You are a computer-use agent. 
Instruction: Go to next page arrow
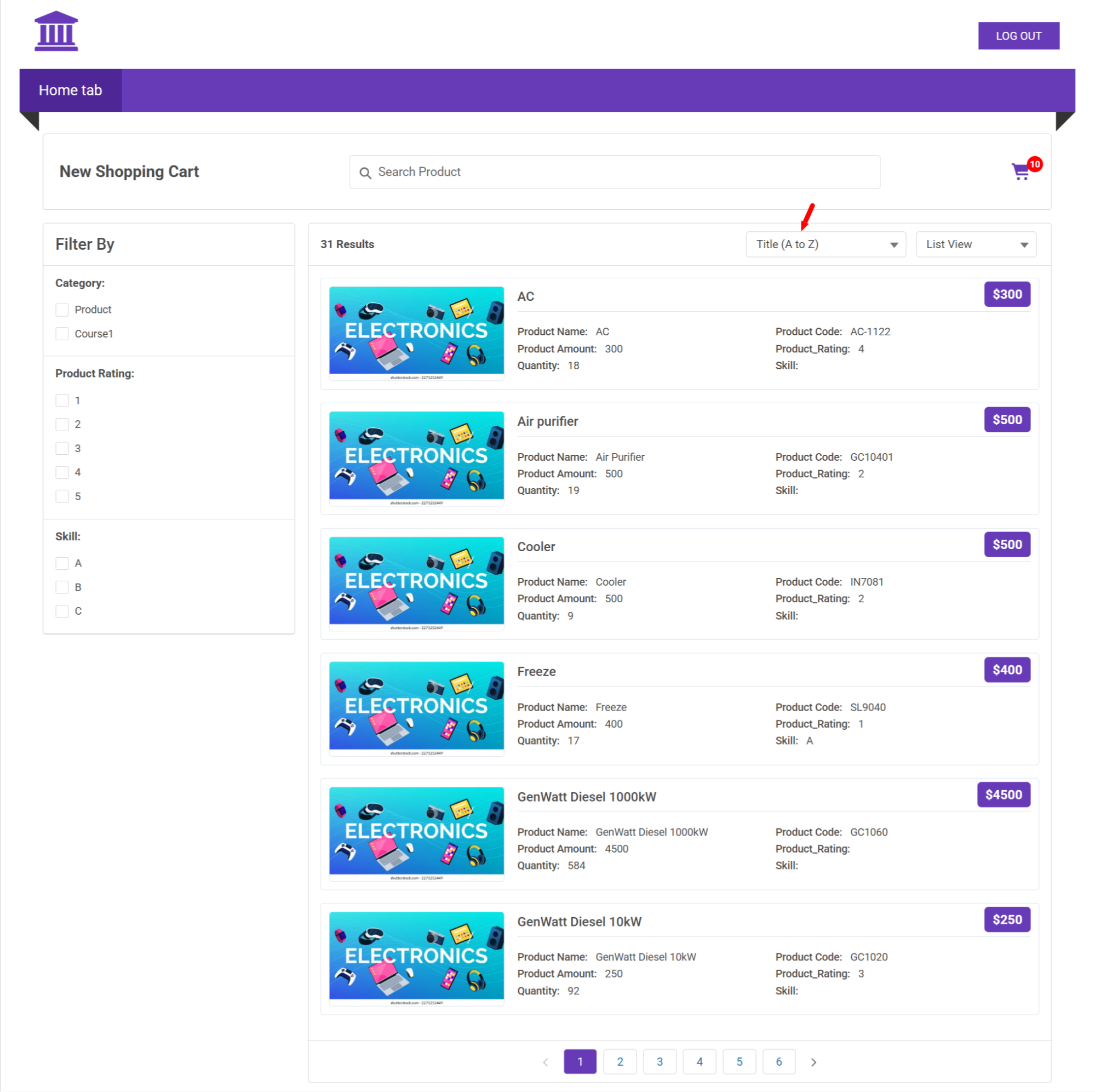(x=813, y=1062)
